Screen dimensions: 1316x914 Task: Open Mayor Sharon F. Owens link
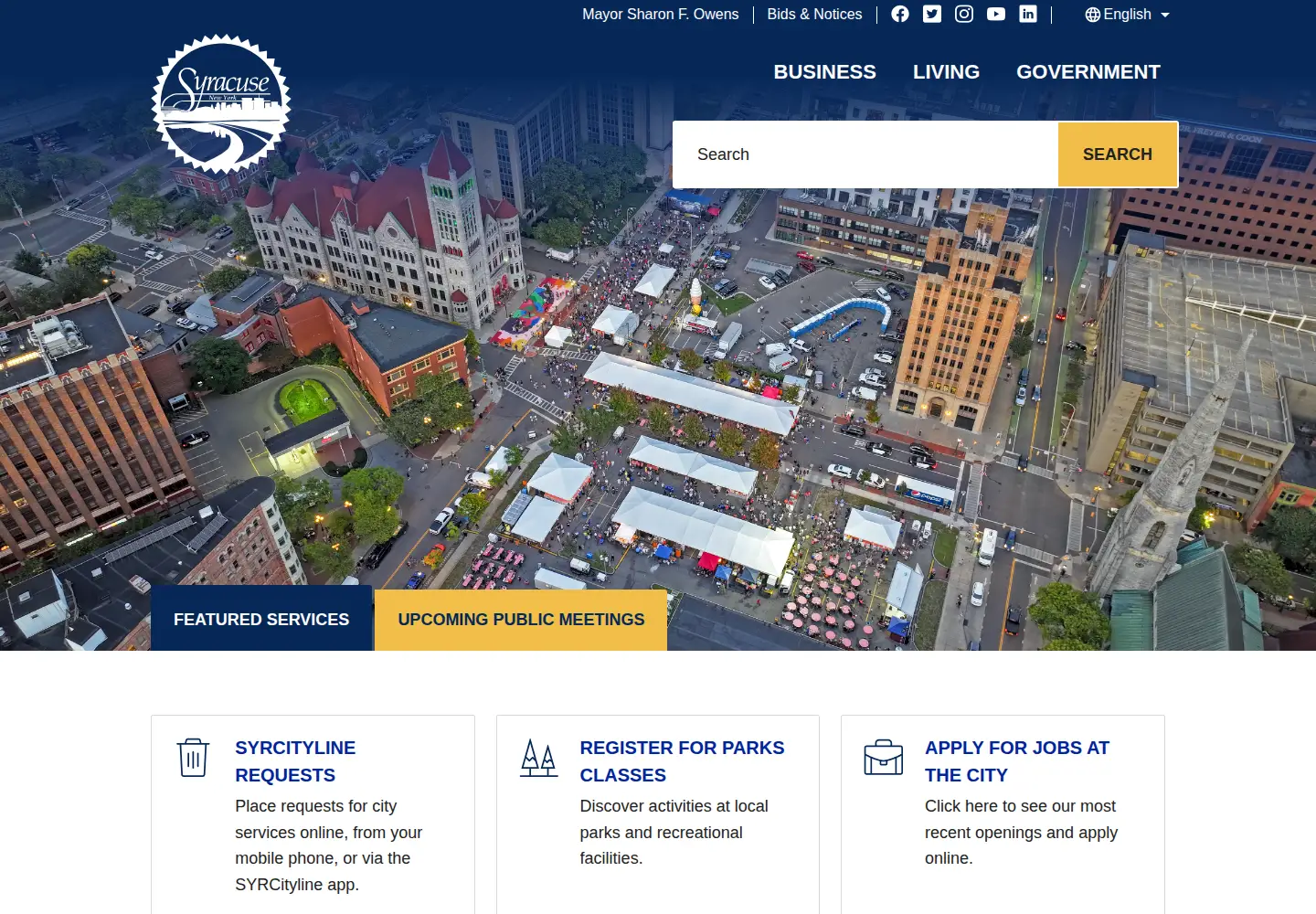click(x=661, y=15)
